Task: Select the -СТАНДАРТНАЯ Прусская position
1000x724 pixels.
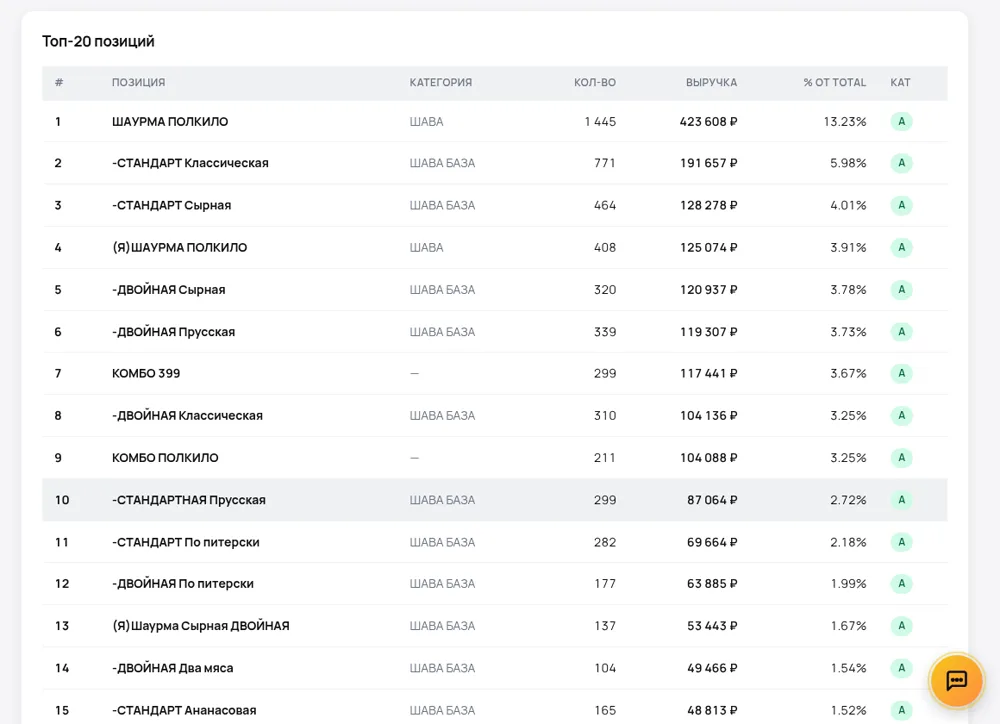Action: 189,500
